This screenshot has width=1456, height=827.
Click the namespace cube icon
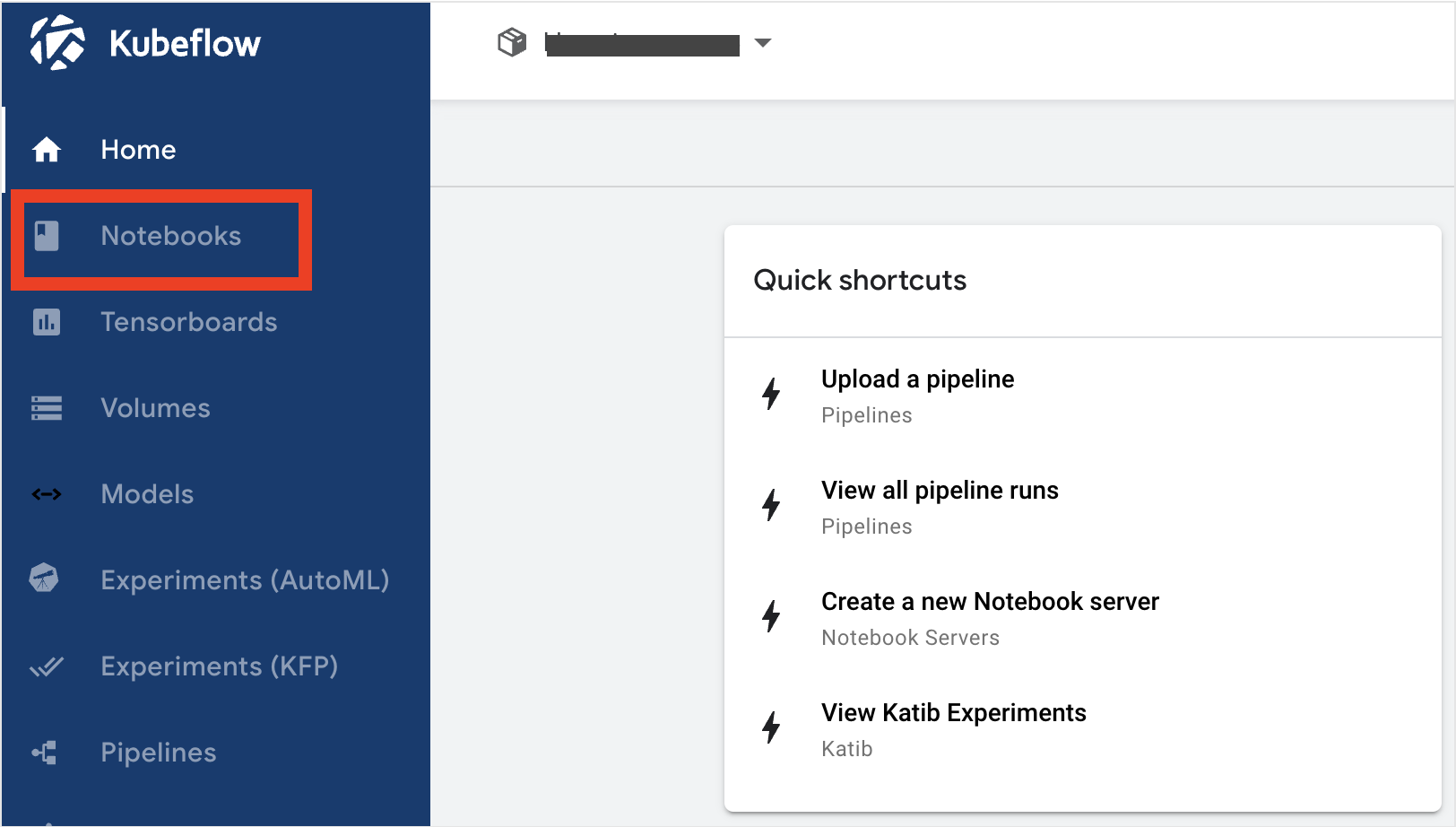(512, 42)
